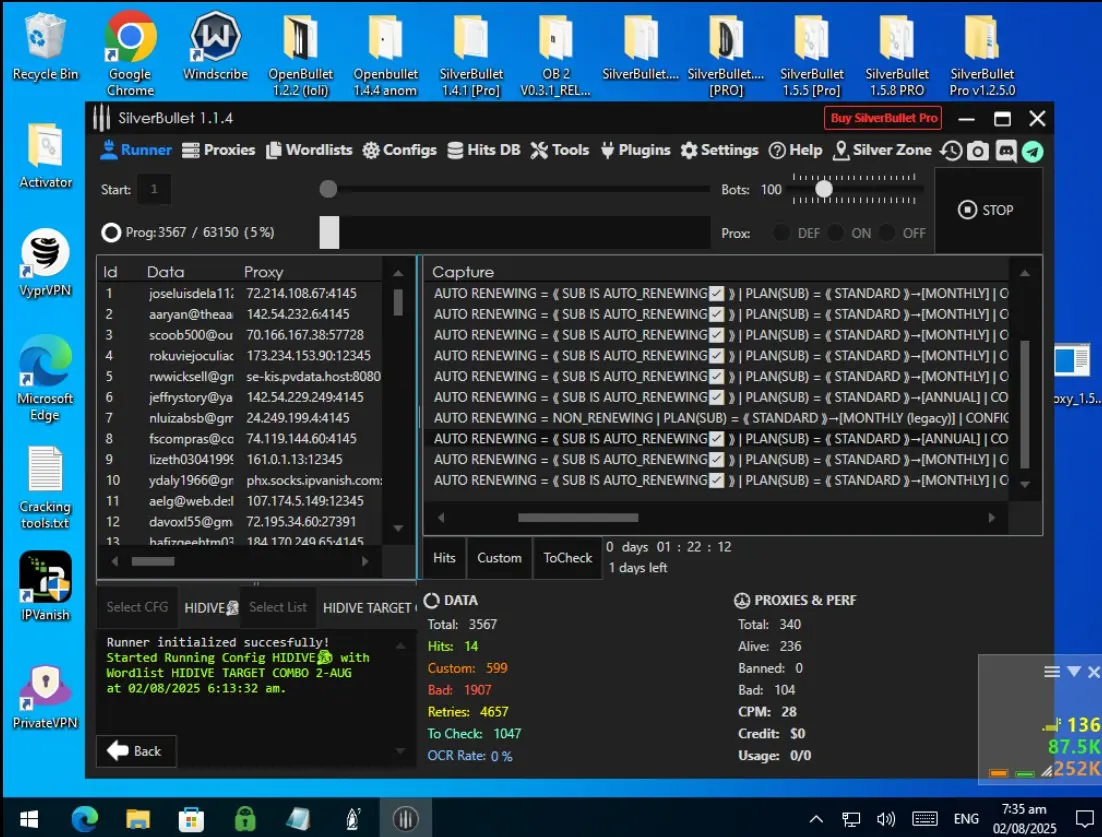The image size is (1102, 837).
Task: Click the Prog progress bar
Action: click(515, 233)
